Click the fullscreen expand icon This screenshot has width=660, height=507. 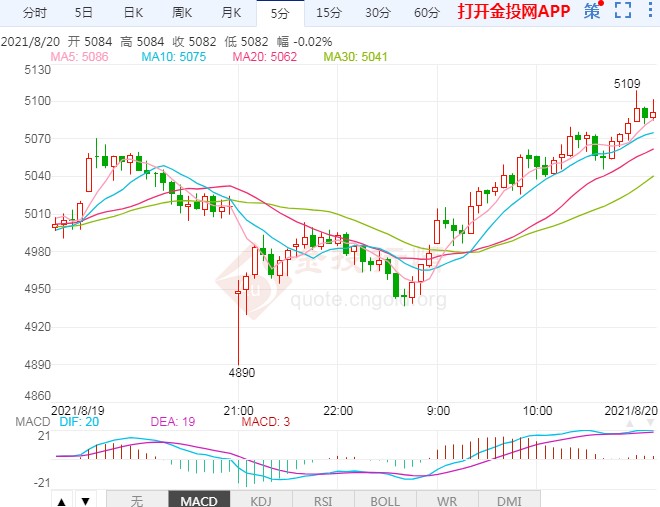tap(623, 12)
